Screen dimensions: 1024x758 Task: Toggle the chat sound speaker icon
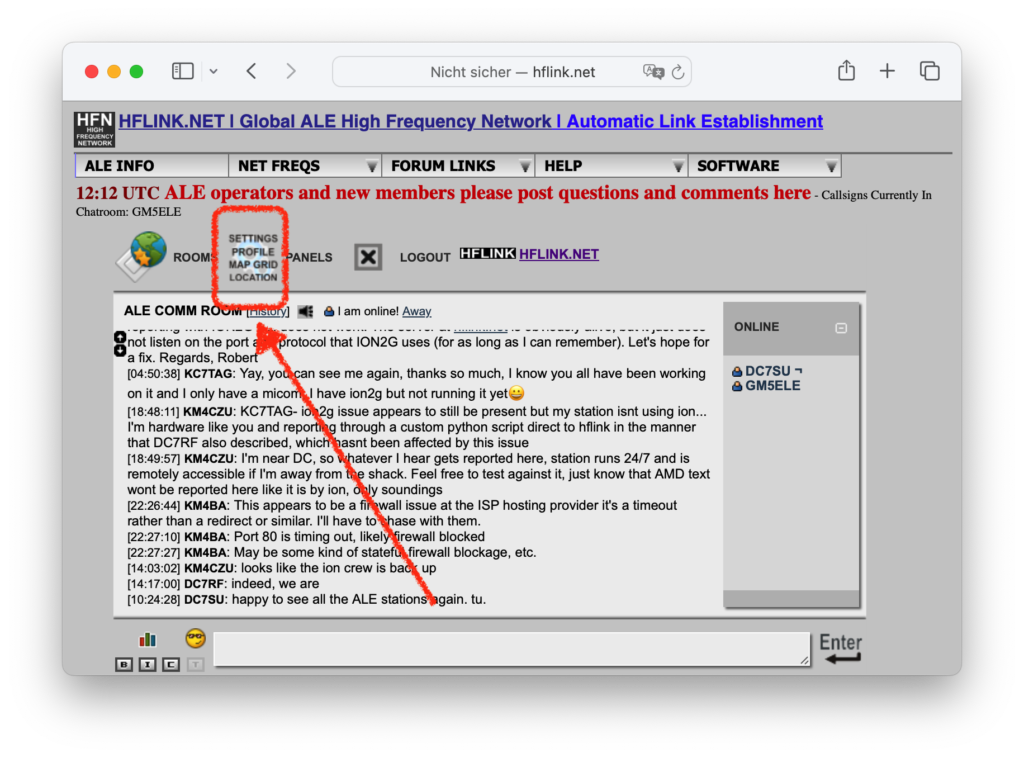(305, 311)
